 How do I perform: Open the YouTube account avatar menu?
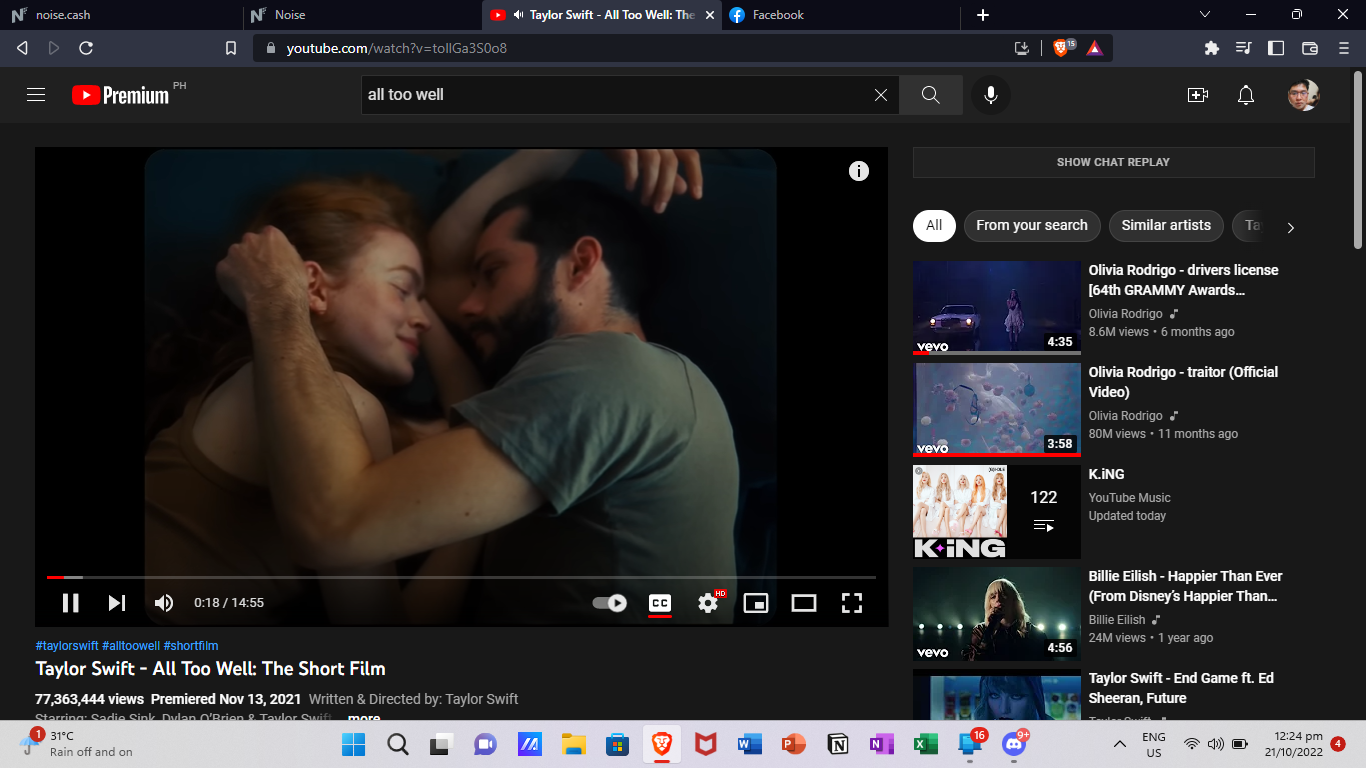1303,95
